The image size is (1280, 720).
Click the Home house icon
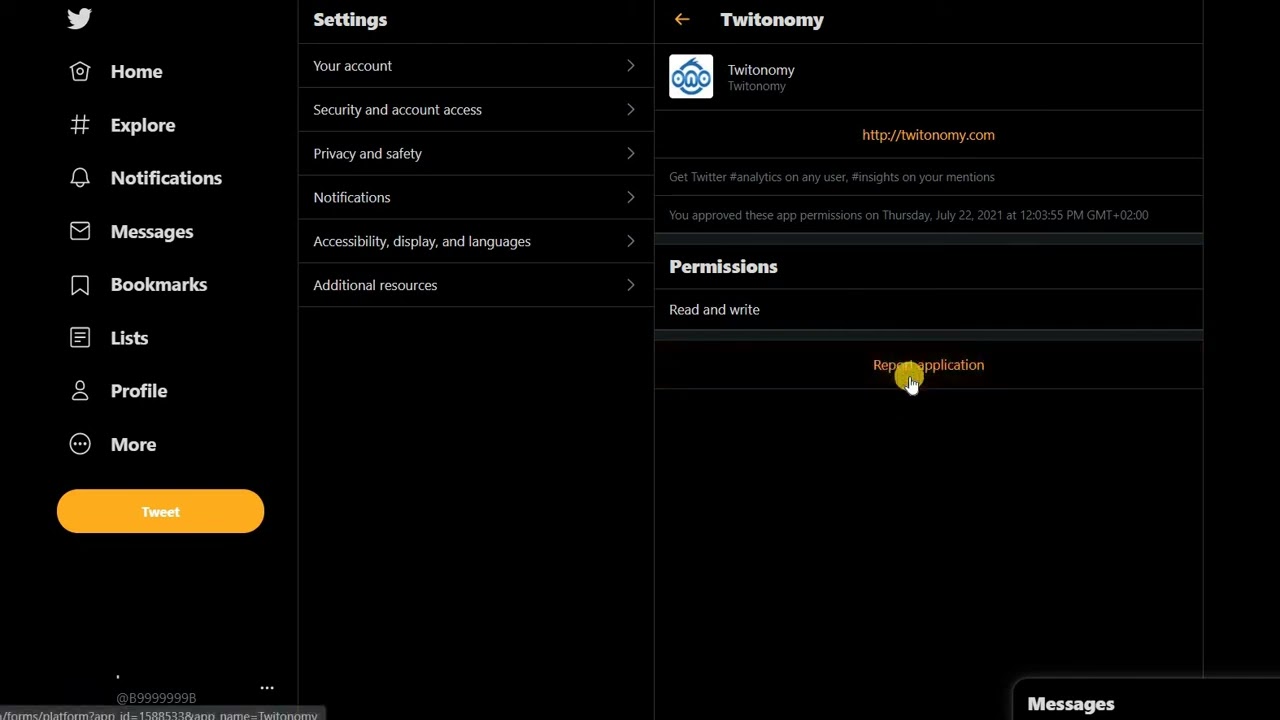pyautogui.click(x=80, y=72)
